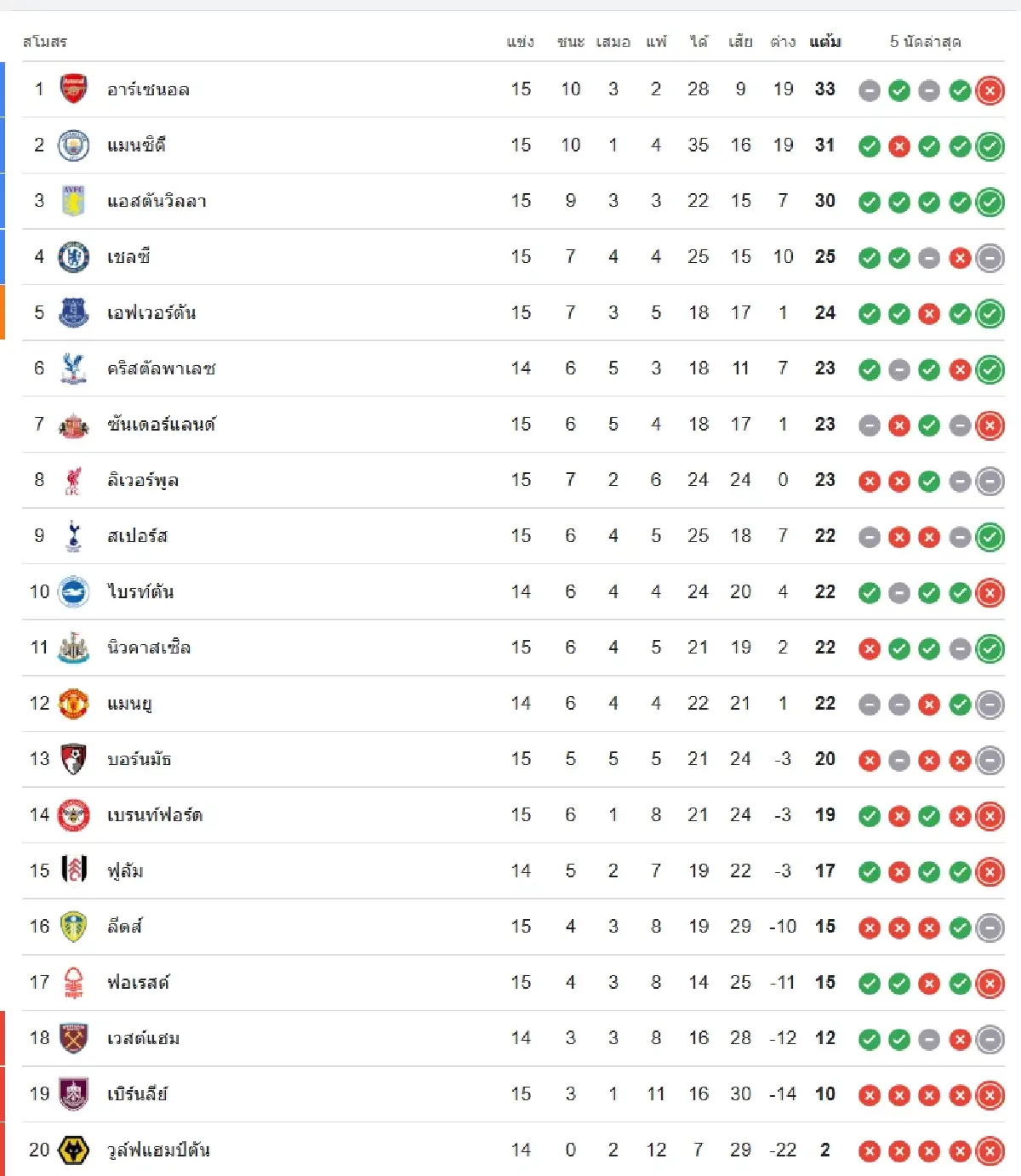Click the West Ham crest icon
Viewport: 1021px width, 1176px height.
click(x=74, y=1038)
